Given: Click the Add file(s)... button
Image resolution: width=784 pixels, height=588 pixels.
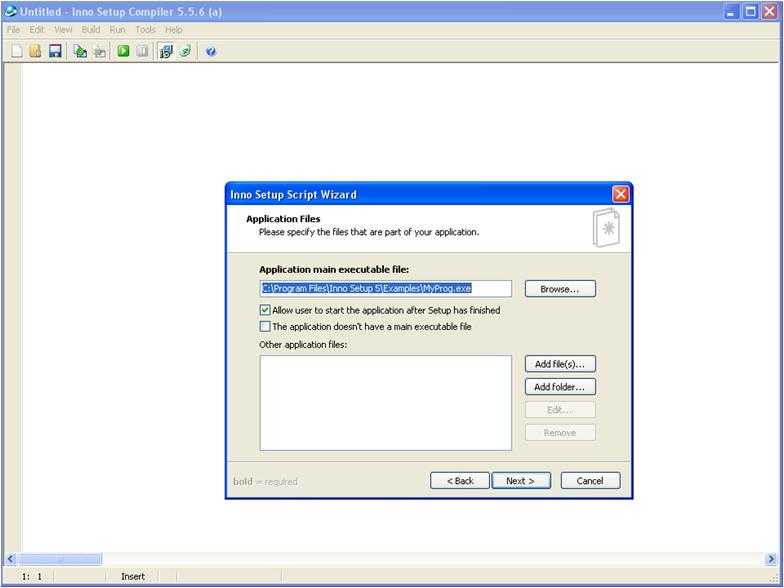Looking at the screenshot, I should pyautogui.click(x=560, y=364).
